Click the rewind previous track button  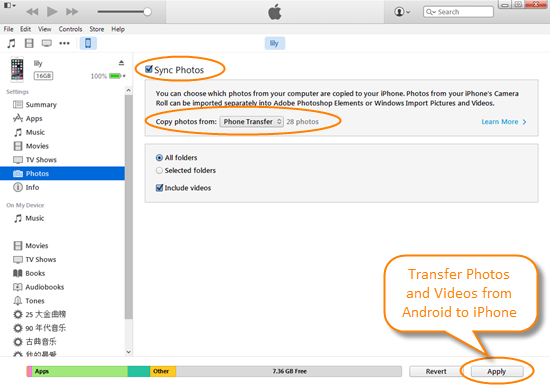coord(32,12)
